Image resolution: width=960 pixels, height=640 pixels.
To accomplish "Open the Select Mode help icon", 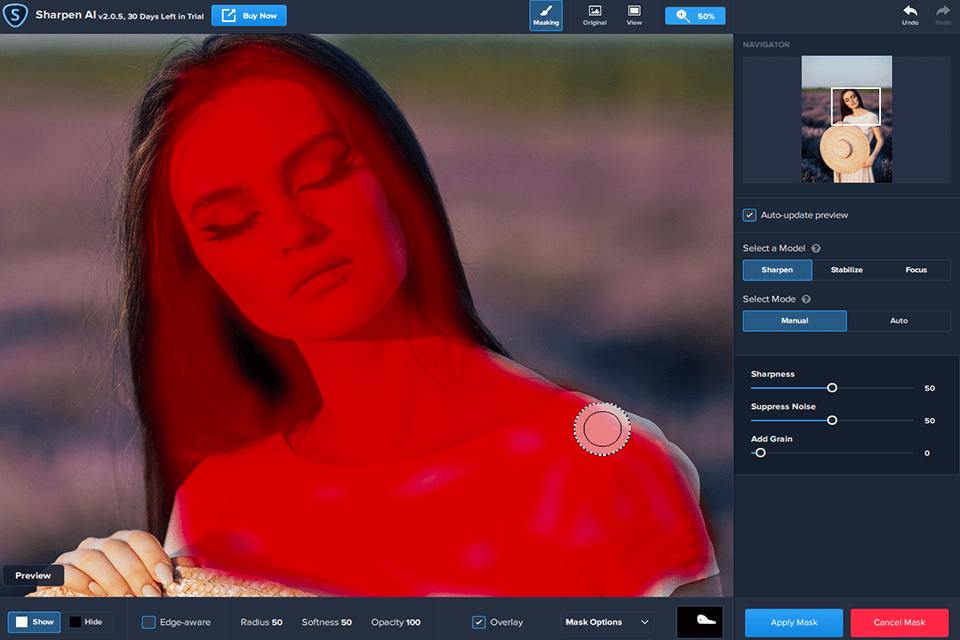I will pos(806,298).
